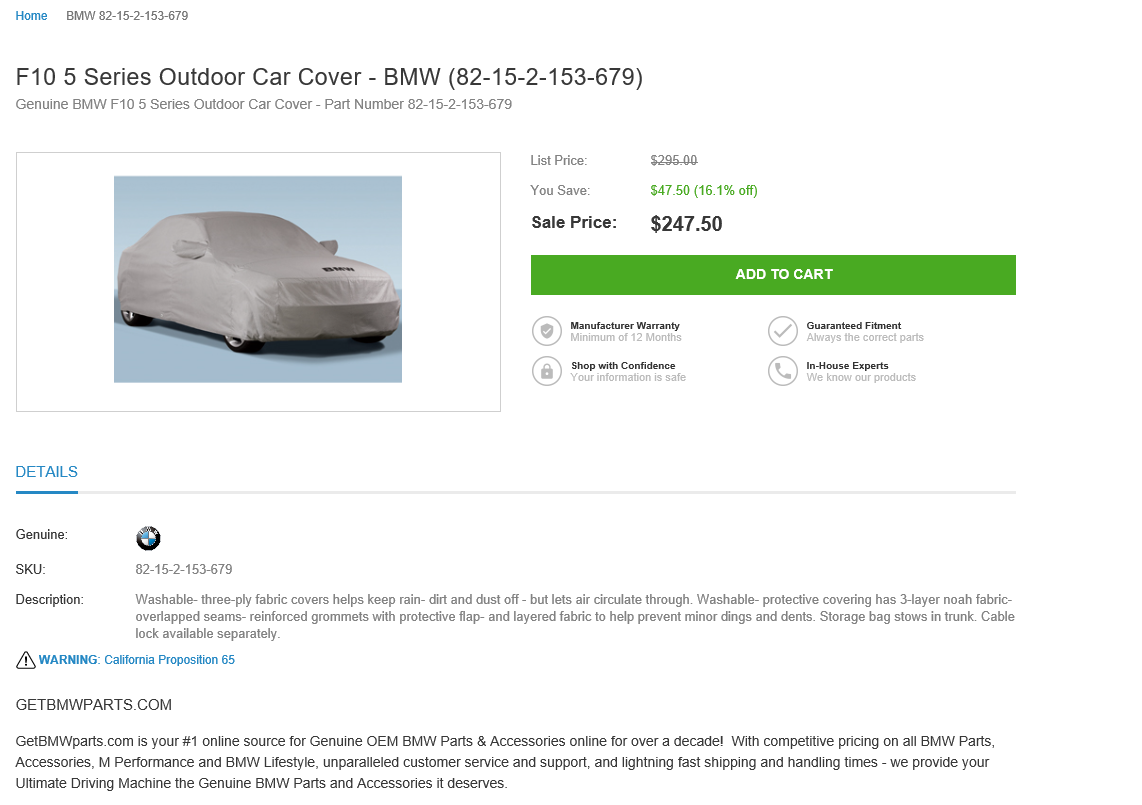
Task: Click the green $47.50 savings text
Action: tap(704, 190)
